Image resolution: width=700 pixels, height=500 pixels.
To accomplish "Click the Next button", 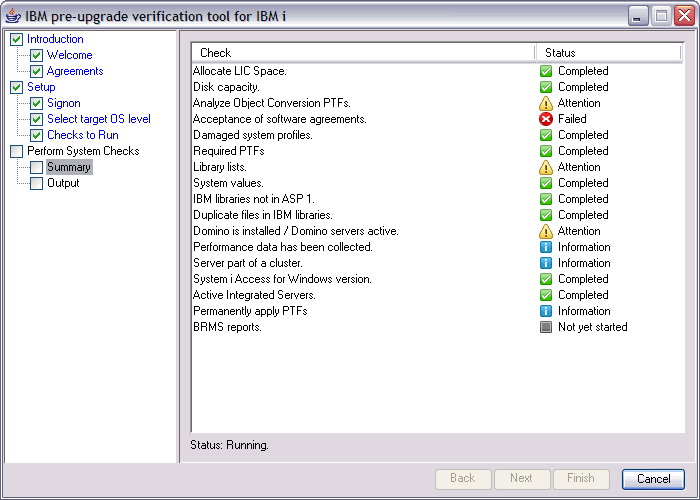I will tap(521, 479).
